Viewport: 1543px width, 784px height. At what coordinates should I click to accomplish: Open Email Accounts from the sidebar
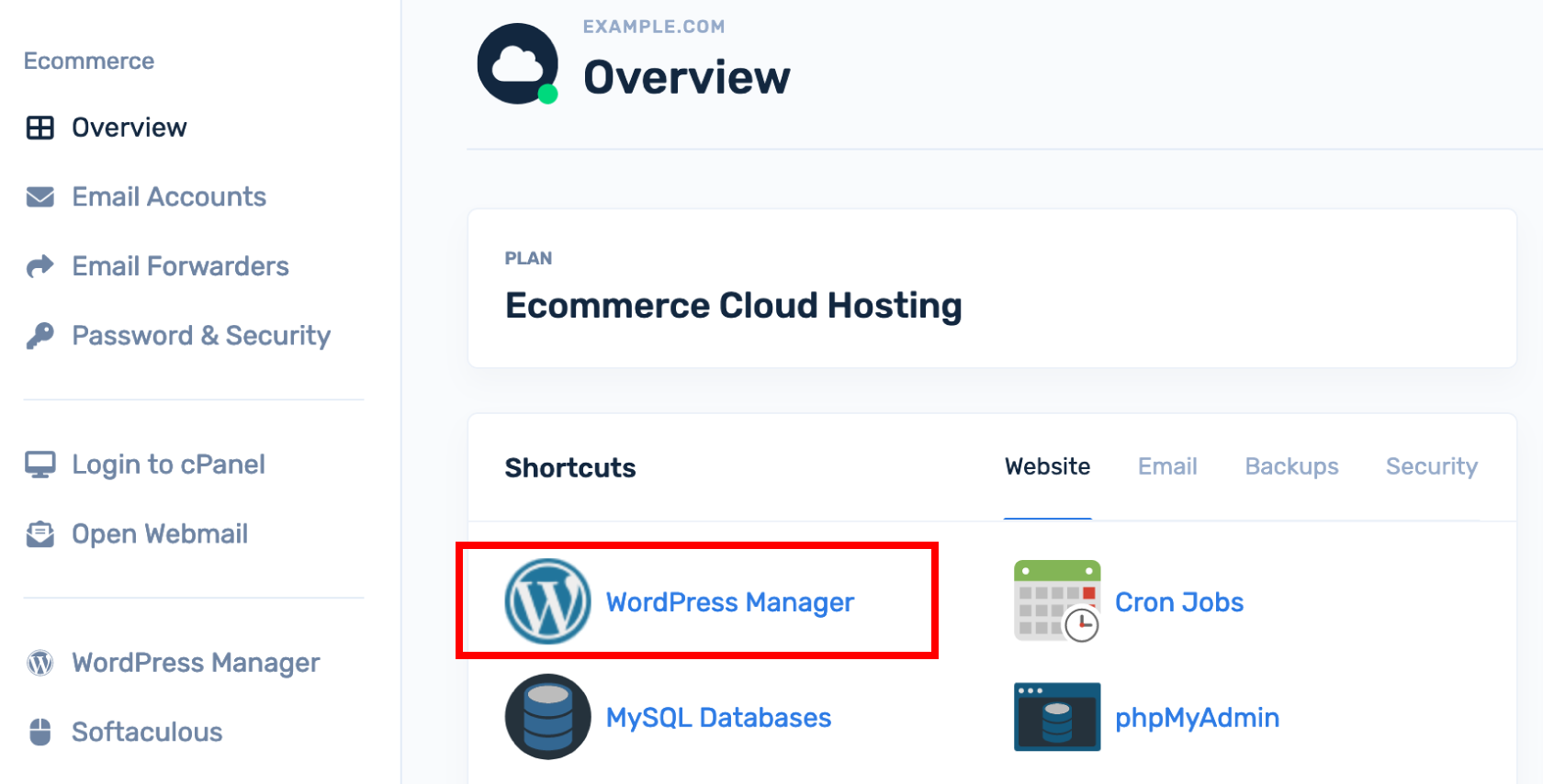[x=170, y=196]
